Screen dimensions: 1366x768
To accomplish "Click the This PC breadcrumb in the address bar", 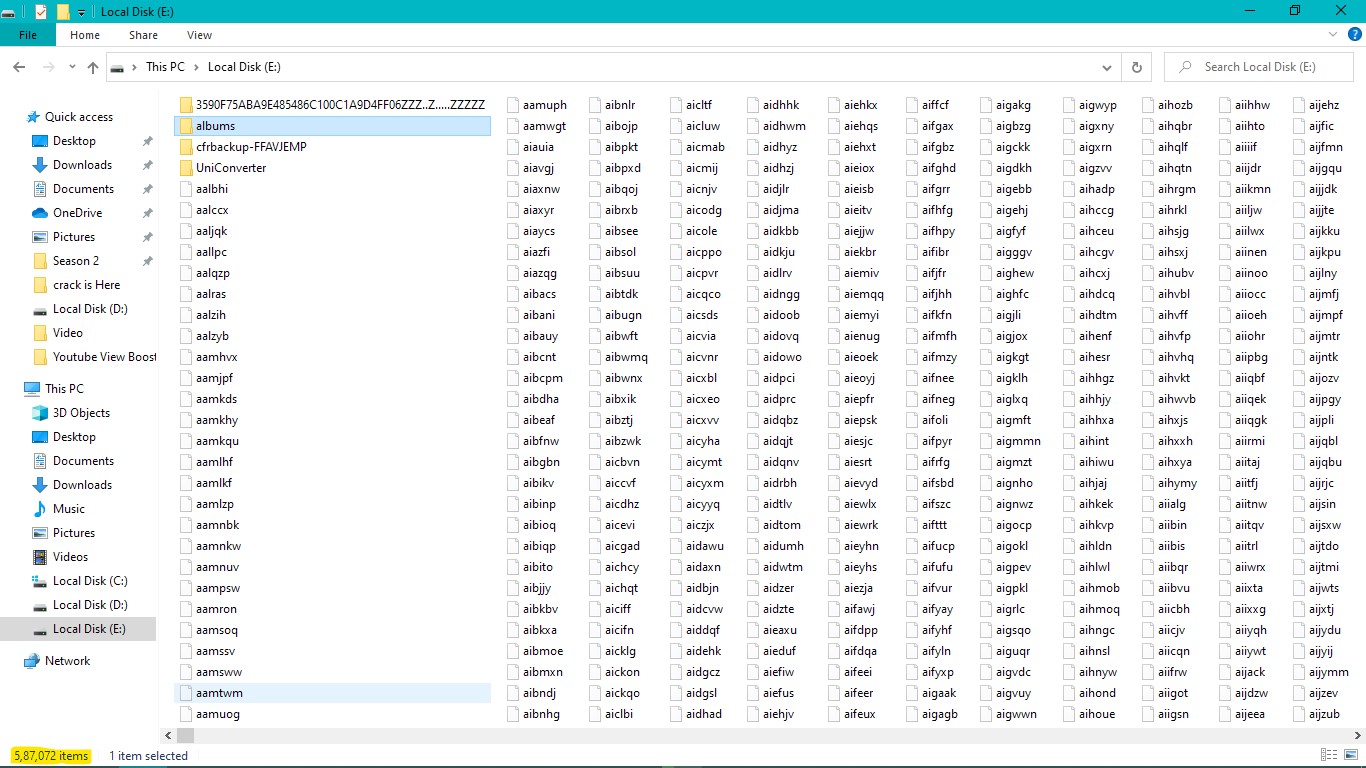I will [x=165, y=67].
